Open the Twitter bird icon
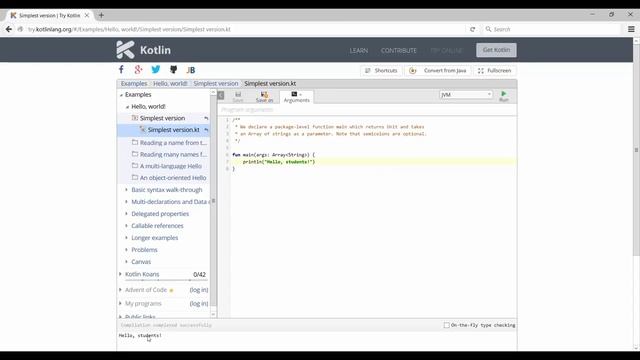This screenshot has height=360, width=640. tap(156, 69)
